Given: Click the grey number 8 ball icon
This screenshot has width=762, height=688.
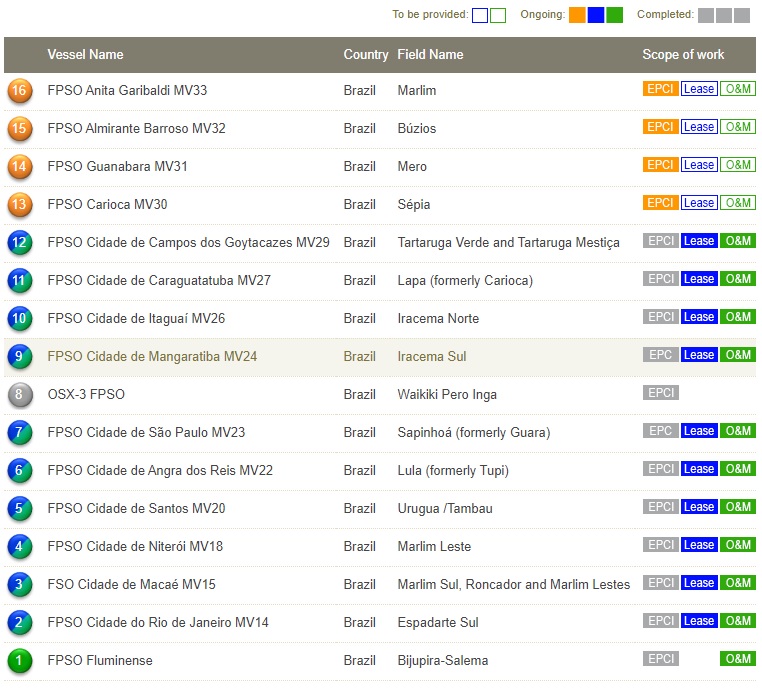Looking at the screenshot, I should click(19, 395).
